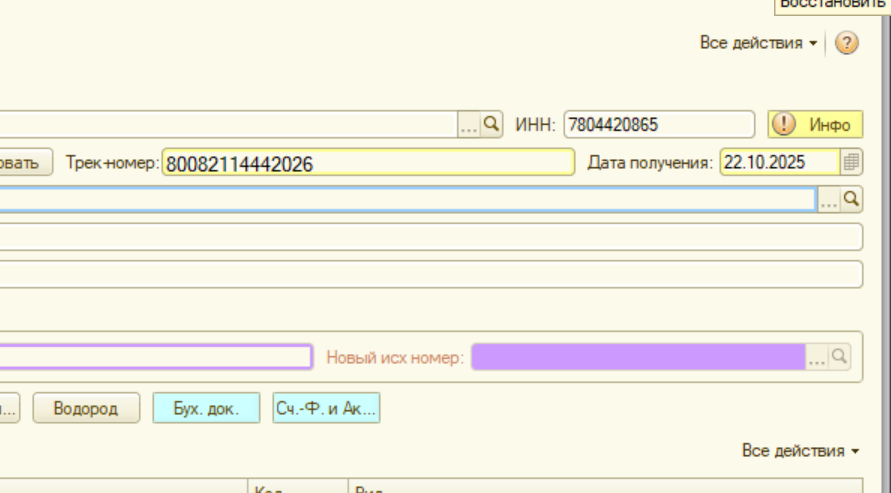
Task: Click the Трек-номер label
Action: coord(113,162)
